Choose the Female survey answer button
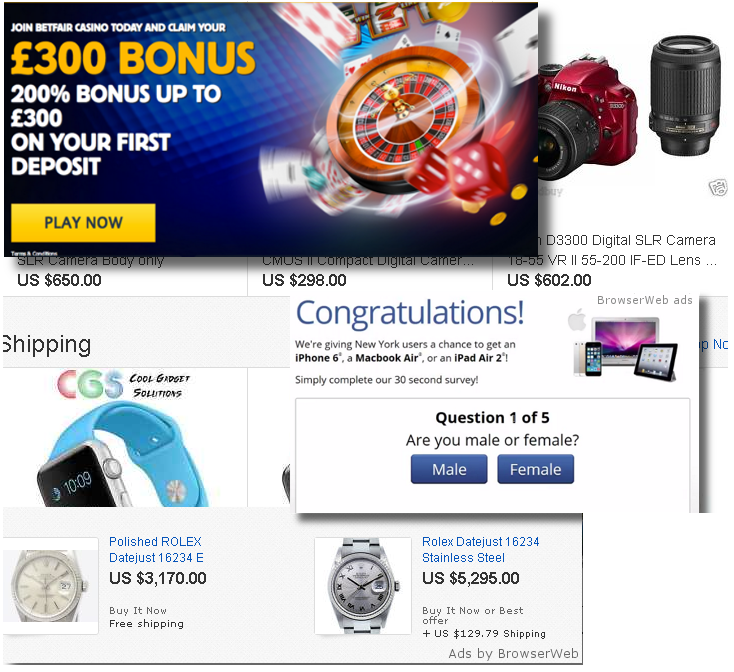Viewport: 734px width, 672px height. pos(535,469)
